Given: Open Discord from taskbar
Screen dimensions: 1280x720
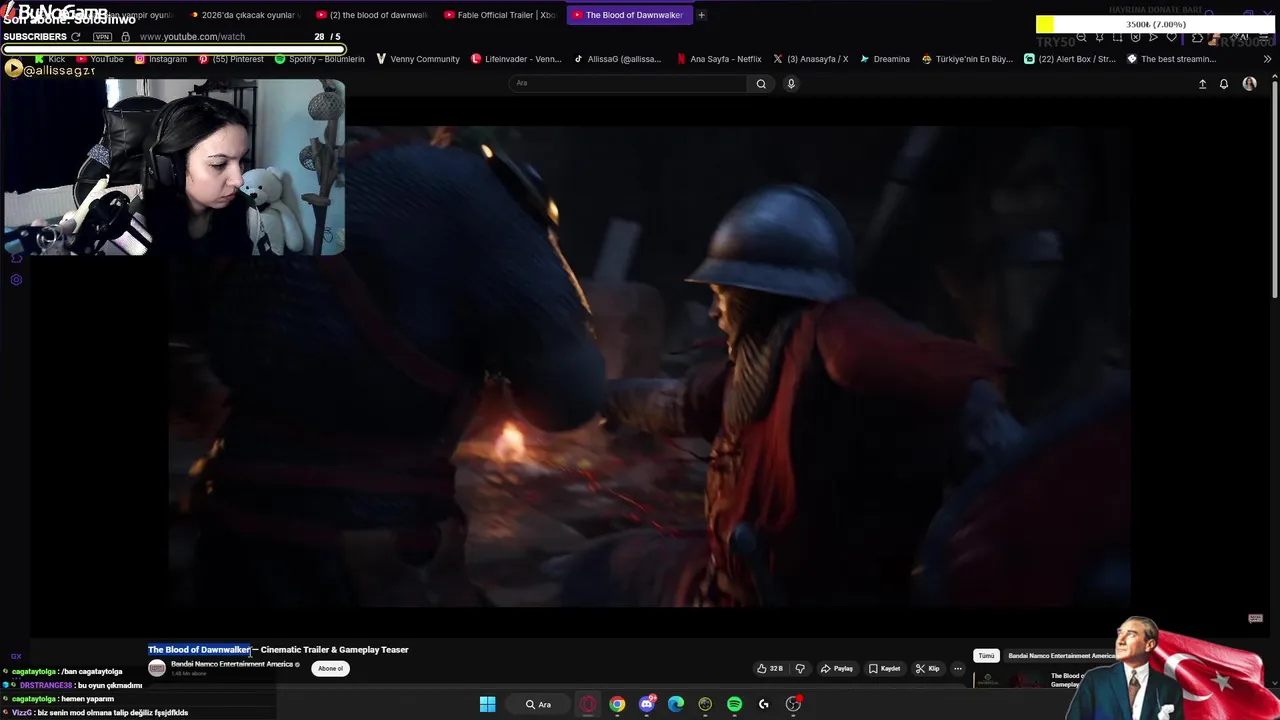Looking at the screenshot, I should click(647, 704).
